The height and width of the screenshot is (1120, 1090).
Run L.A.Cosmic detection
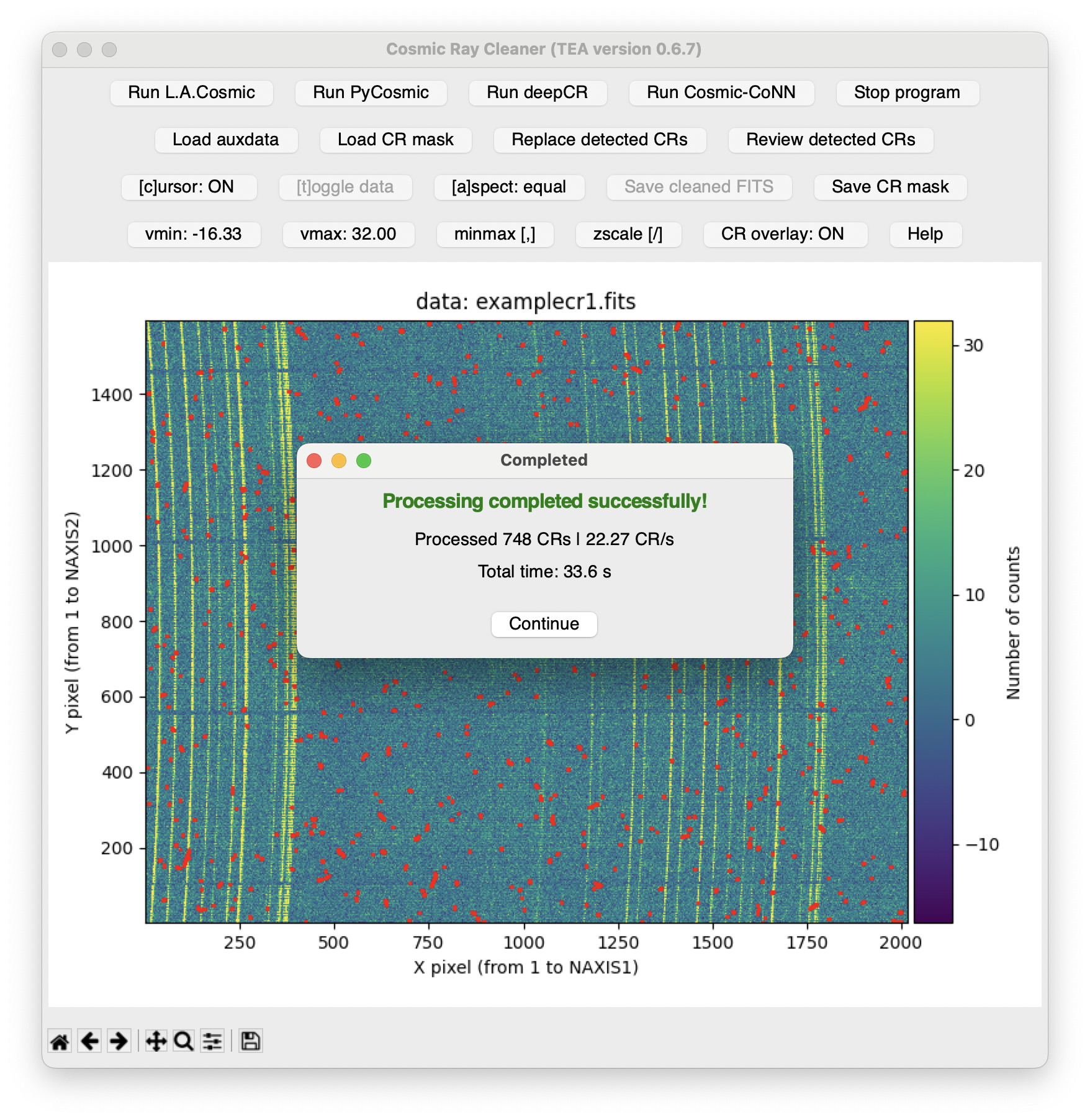(x=191, y=93)
